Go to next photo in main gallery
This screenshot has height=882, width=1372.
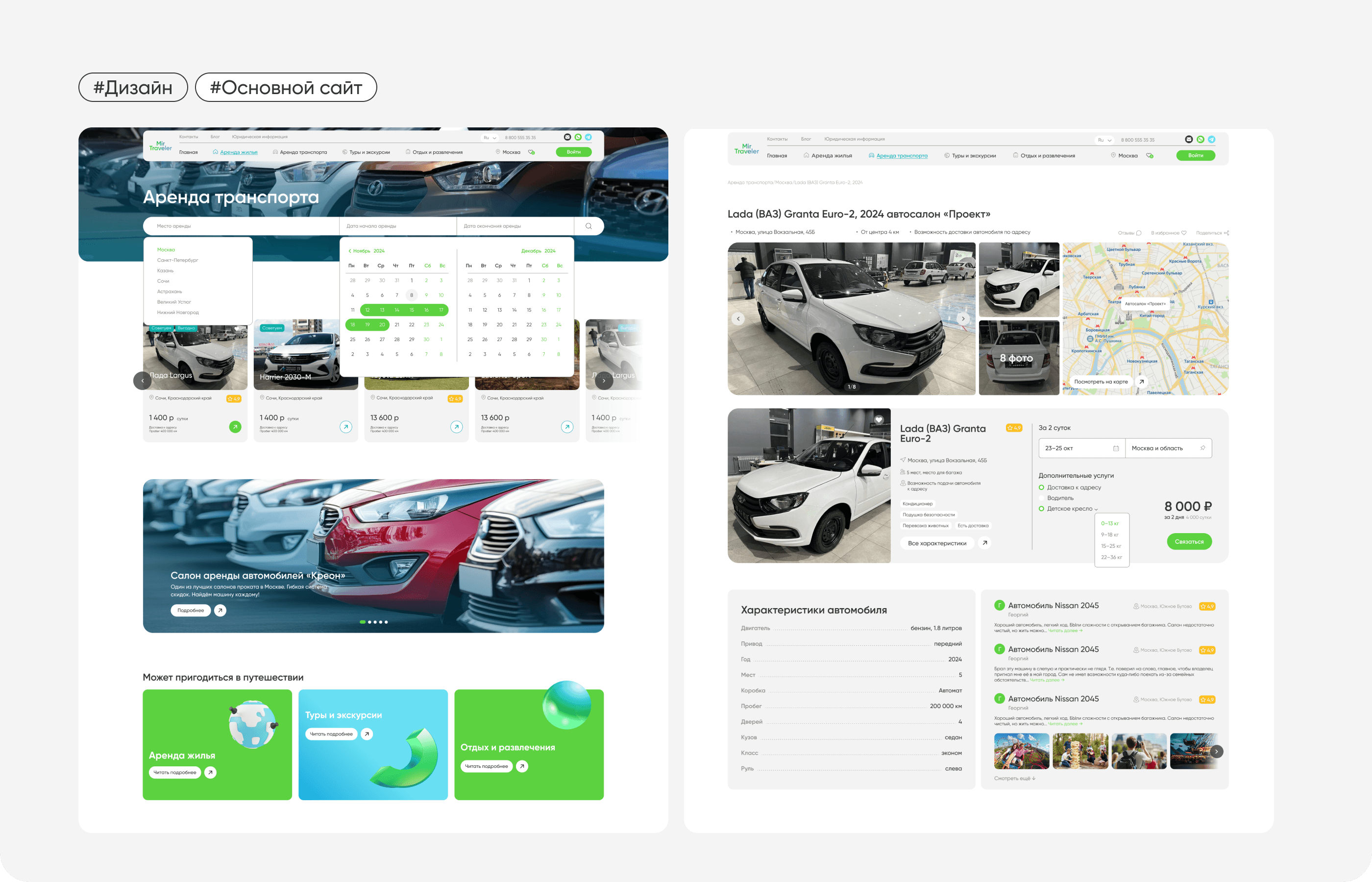point(963,318)
